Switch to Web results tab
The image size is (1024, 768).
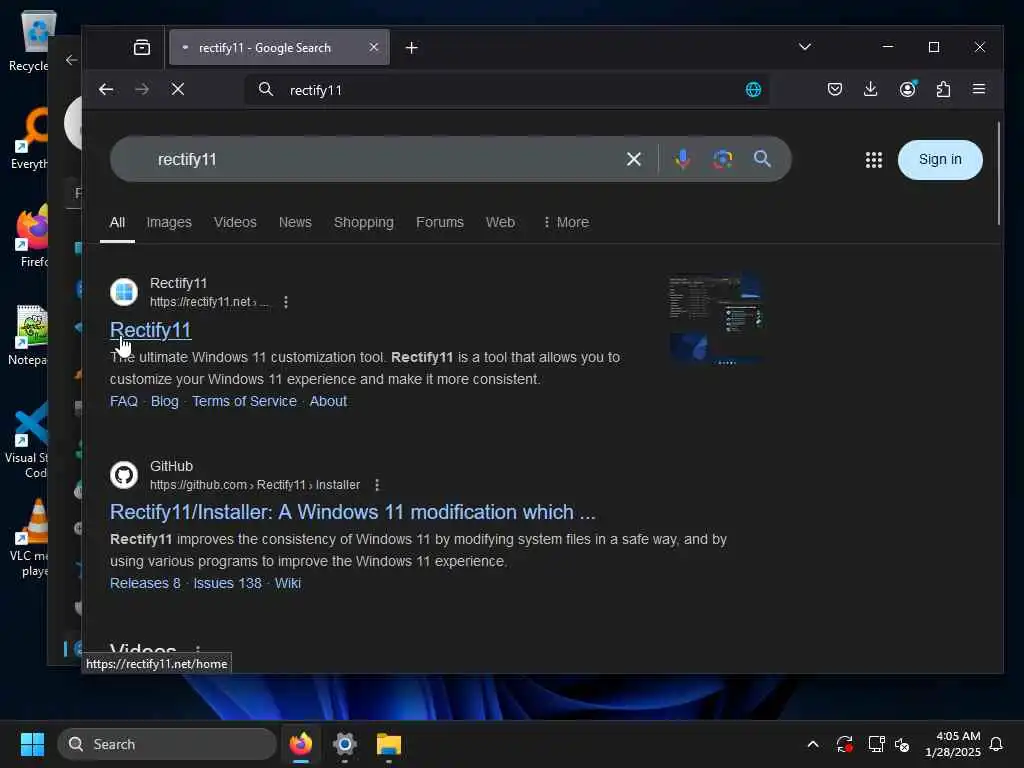coord(500,223)
